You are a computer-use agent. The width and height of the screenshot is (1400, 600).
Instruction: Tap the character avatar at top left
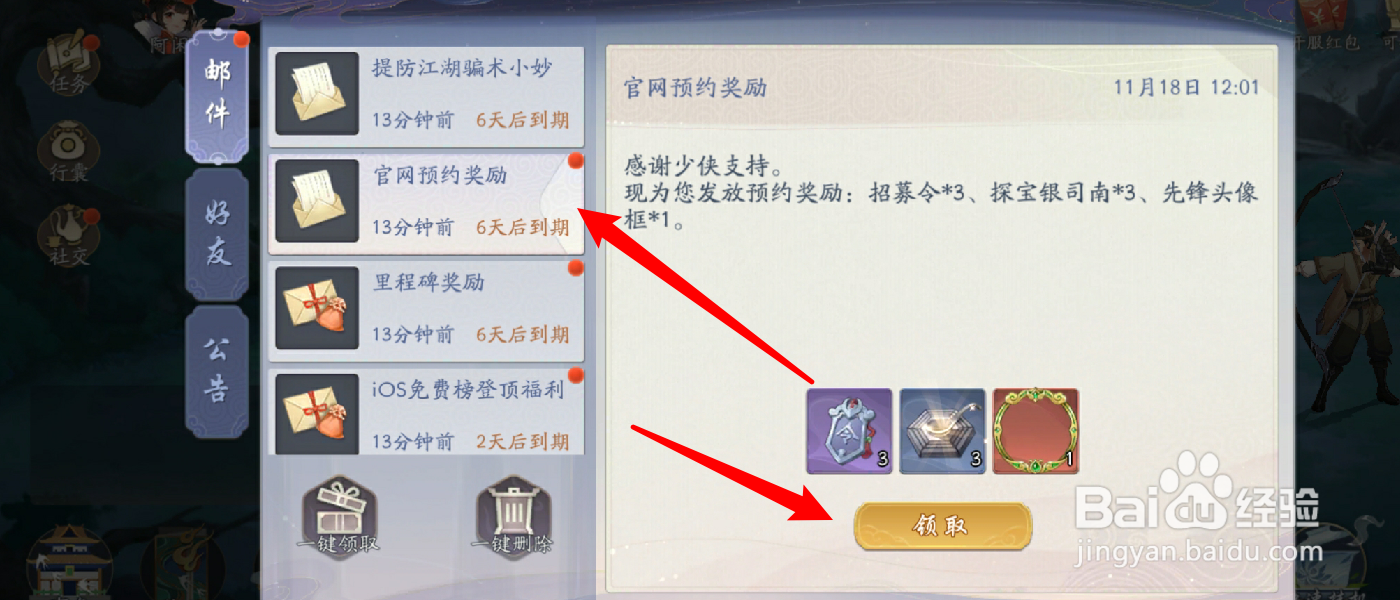coord(171,24)
